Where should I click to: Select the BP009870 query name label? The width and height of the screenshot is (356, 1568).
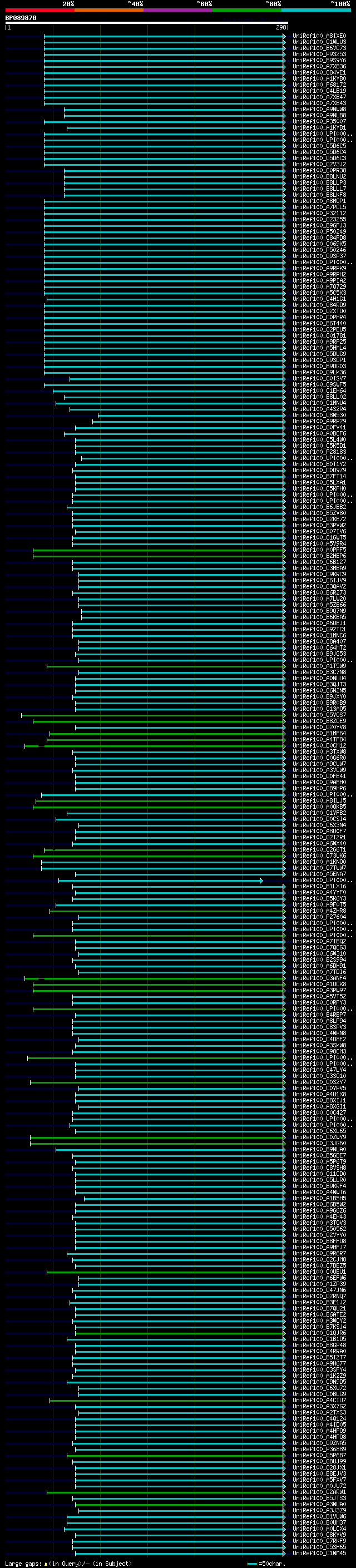pos(21,18)
